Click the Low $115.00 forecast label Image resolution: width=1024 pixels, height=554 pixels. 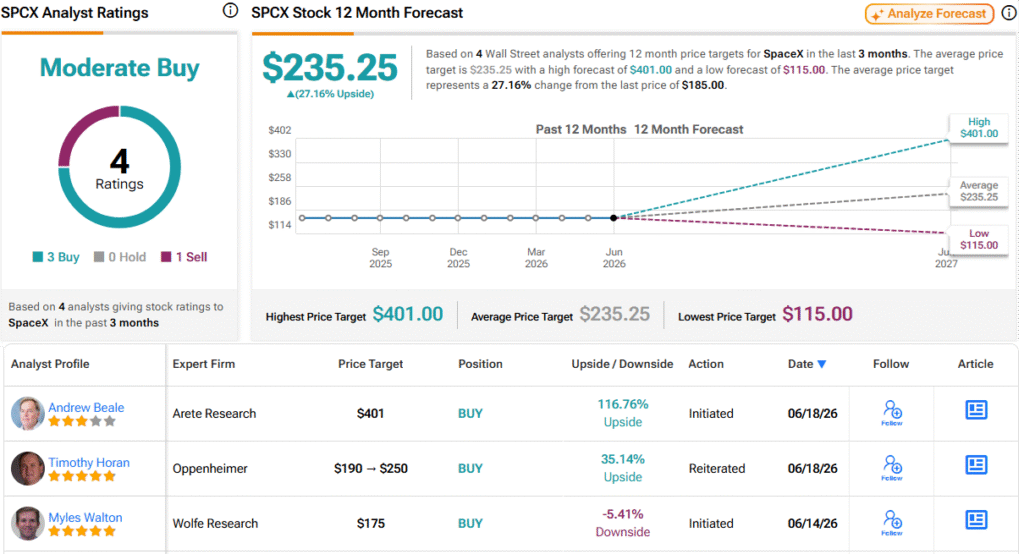click(x=979, y=239)
